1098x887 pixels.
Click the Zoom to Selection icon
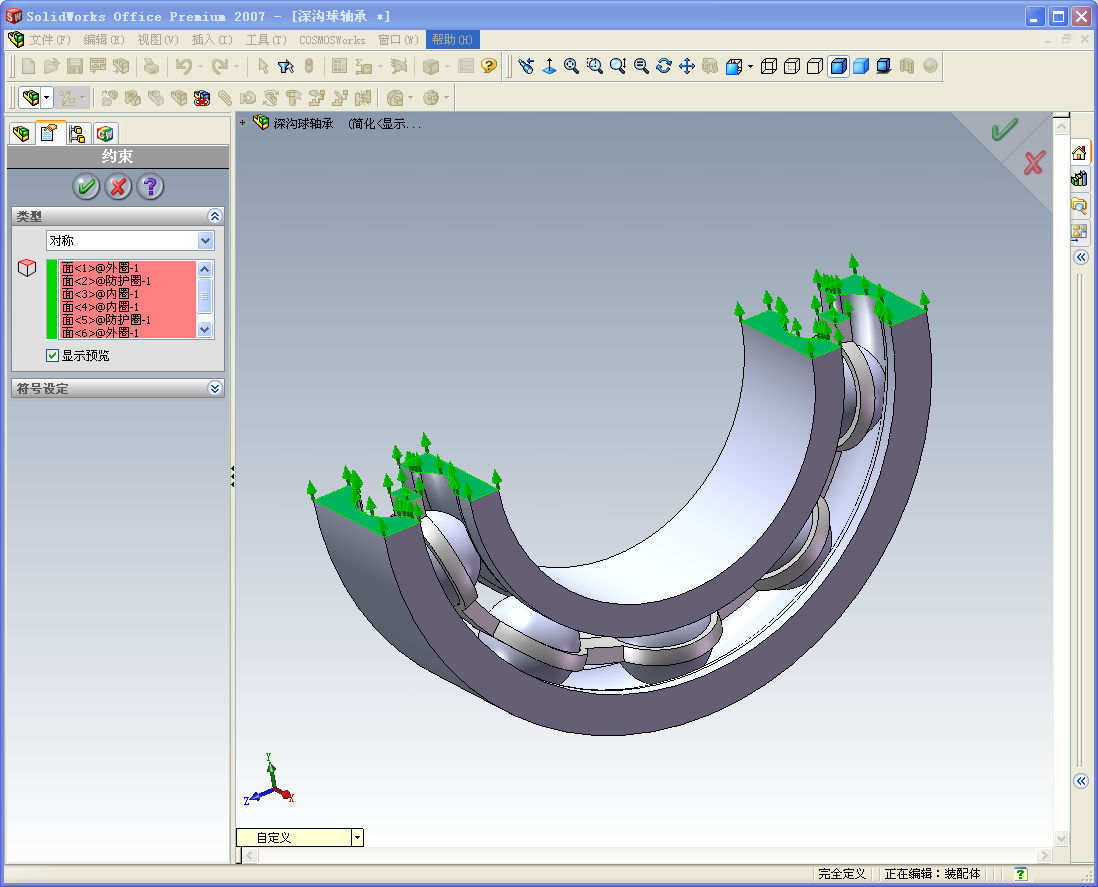click(641, 66)
